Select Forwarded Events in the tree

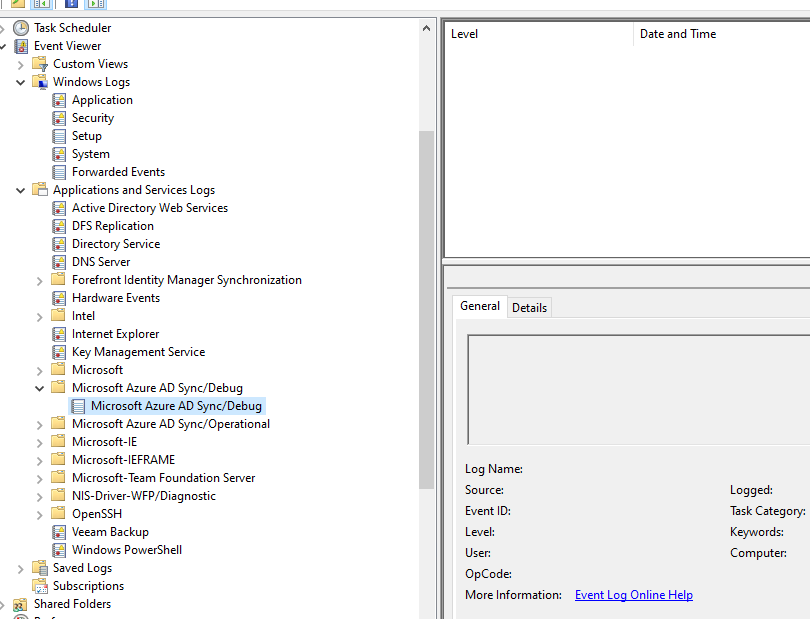coord(118,172)
